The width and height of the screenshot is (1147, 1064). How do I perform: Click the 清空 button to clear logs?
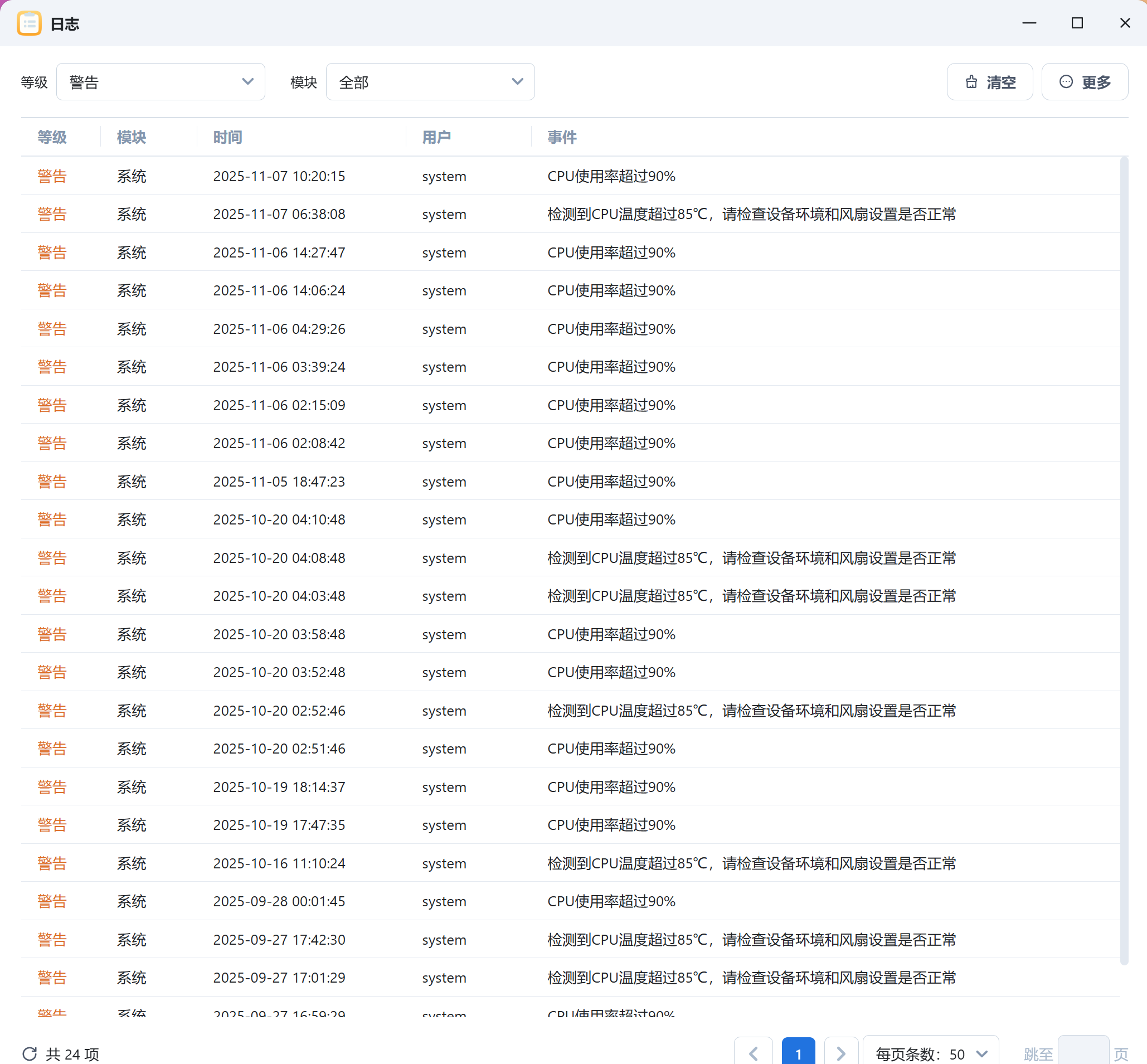989,82
